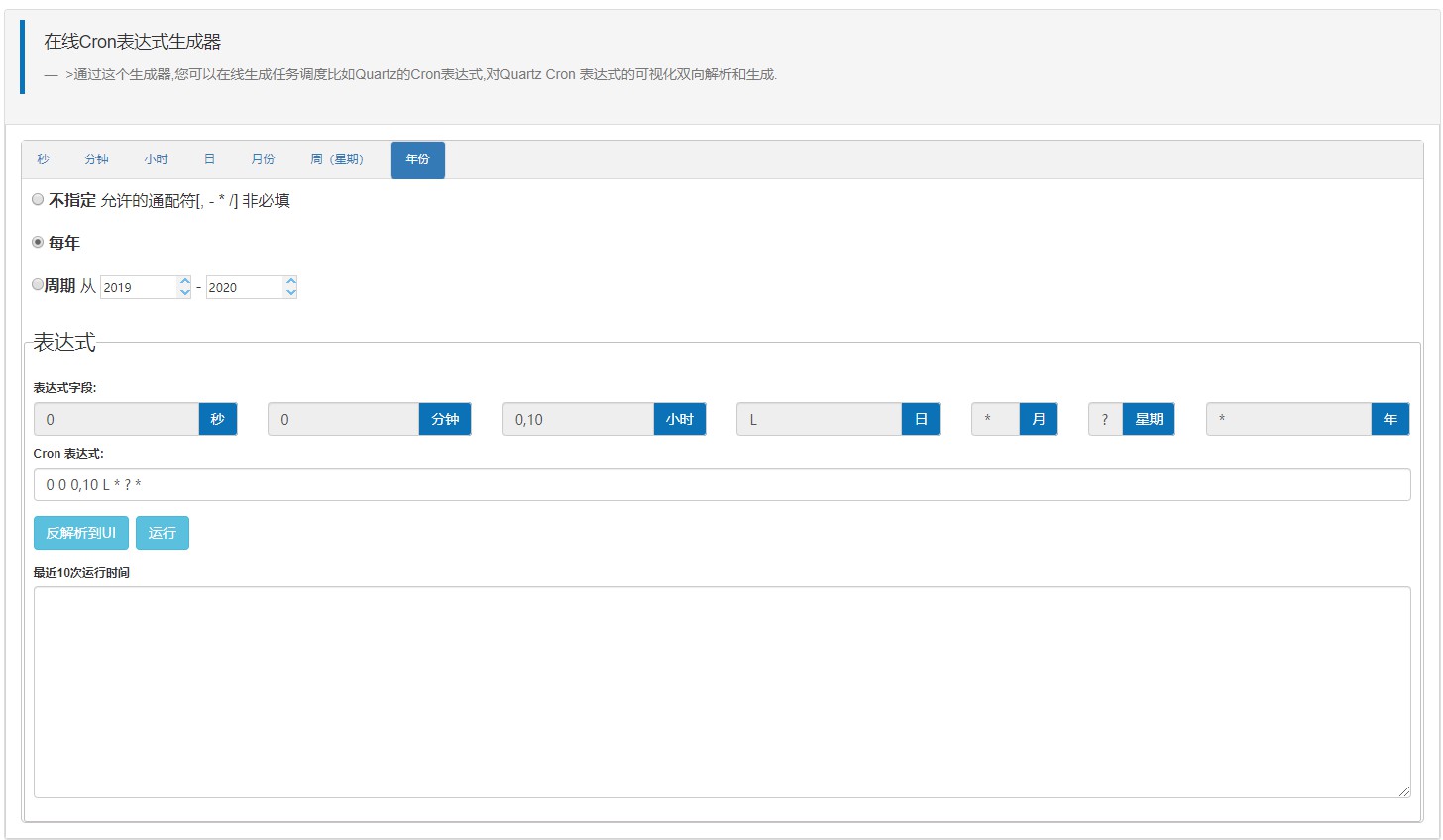1443x840 pixels.
Task: Increase the end year 2020 with up arrow
Action: (290, 281)
